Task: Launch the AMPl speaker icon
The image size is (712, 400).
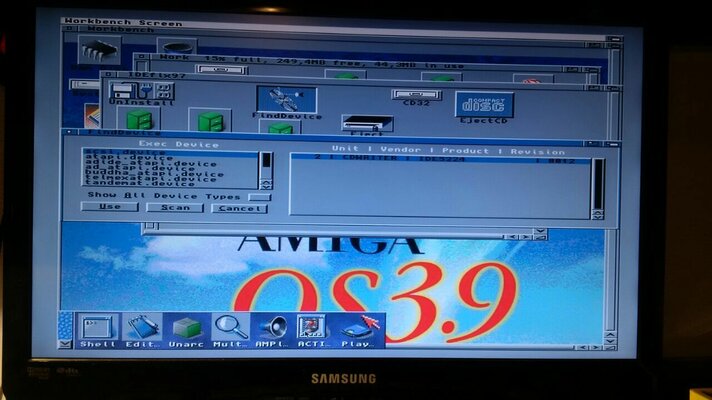Action: [x=273, y=329]
